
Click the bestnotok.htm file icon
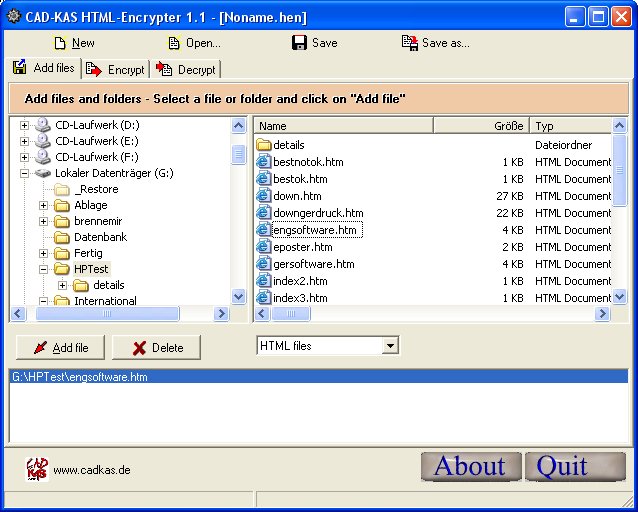(x=264, y=162)
